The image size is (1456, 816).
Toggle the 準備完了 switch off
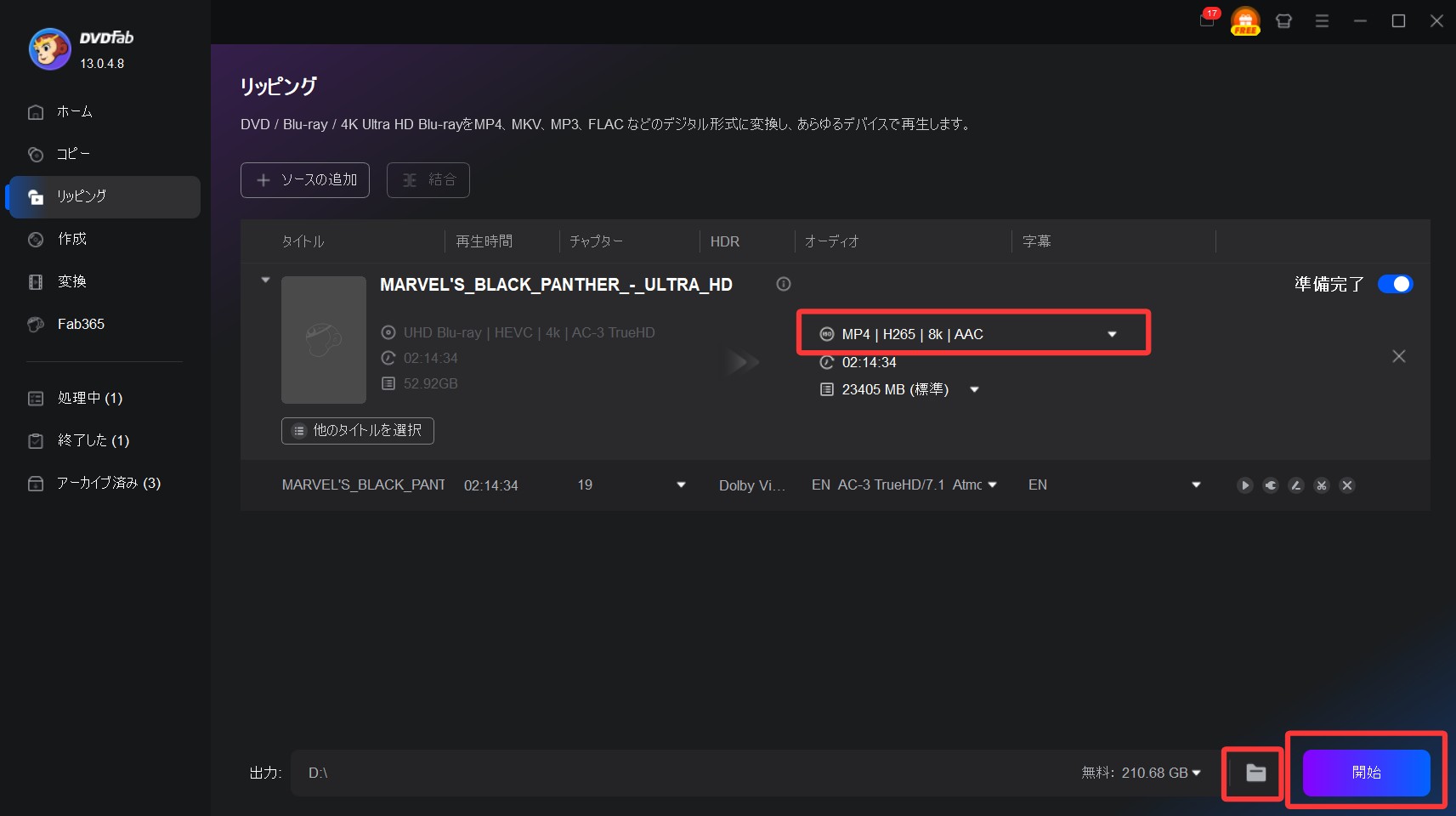click(1395, 284)
